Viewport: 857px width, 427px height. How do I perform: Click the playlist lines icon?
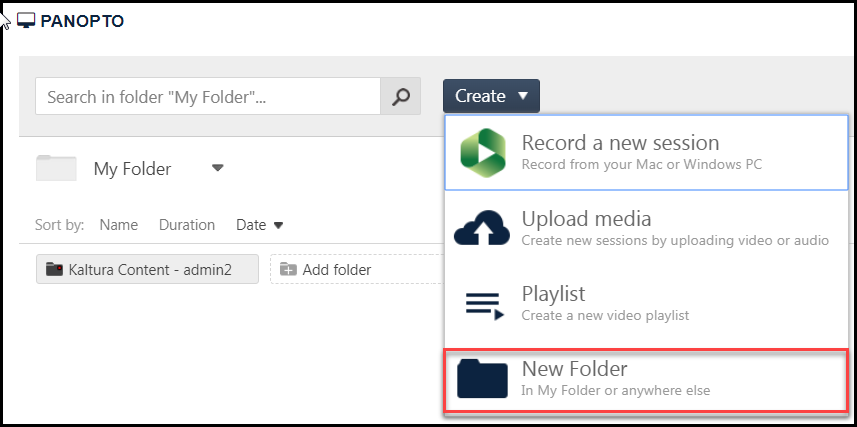[x=483, y=304]
